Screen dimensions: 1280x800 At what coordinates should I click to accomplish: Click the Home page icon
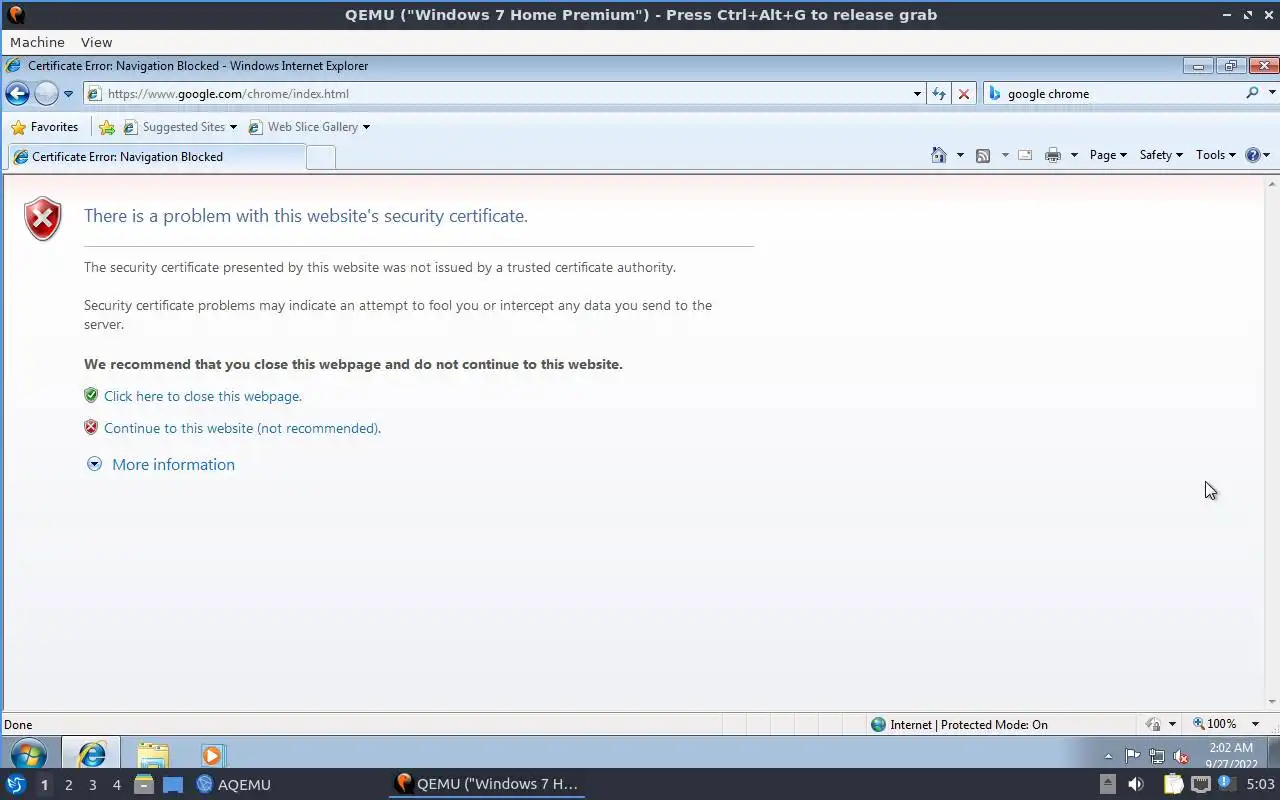938,155
